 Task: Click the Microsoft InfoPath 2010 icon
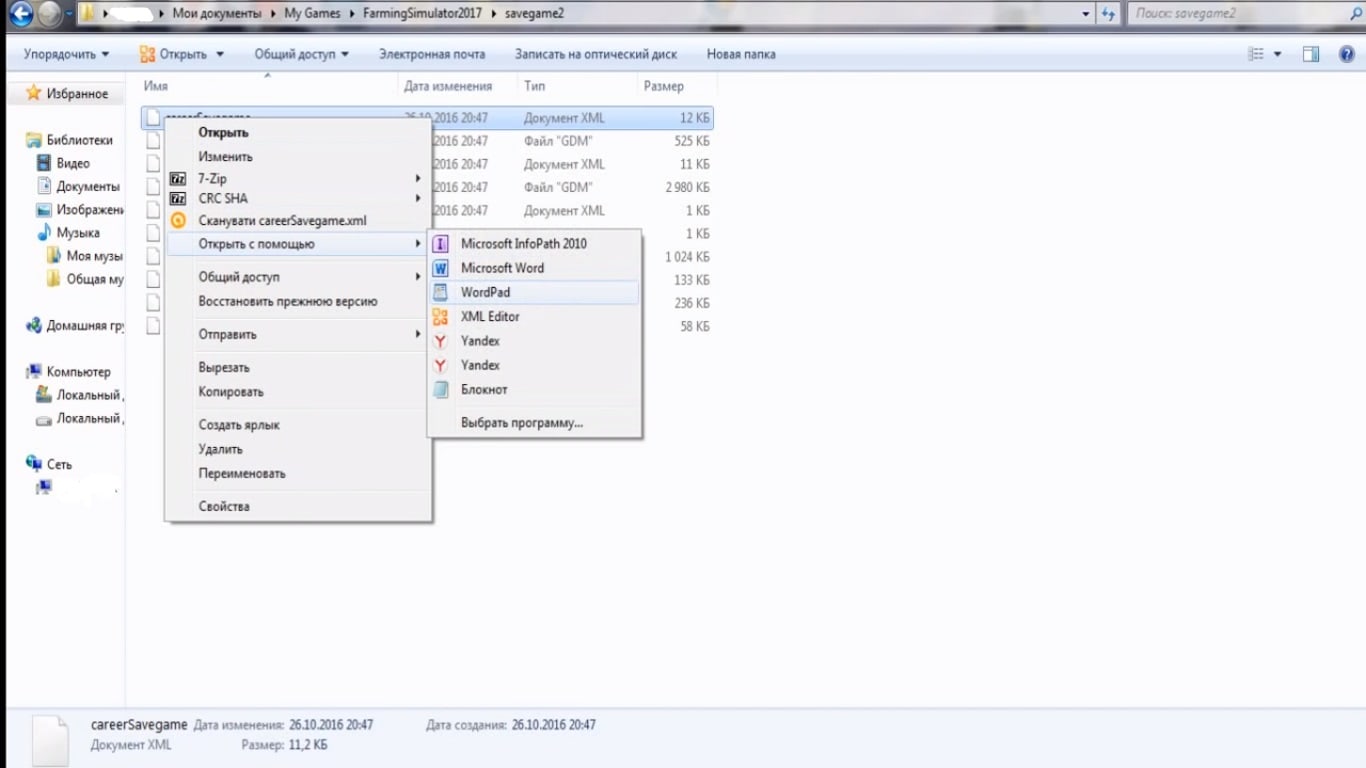(x=440, y=244)
